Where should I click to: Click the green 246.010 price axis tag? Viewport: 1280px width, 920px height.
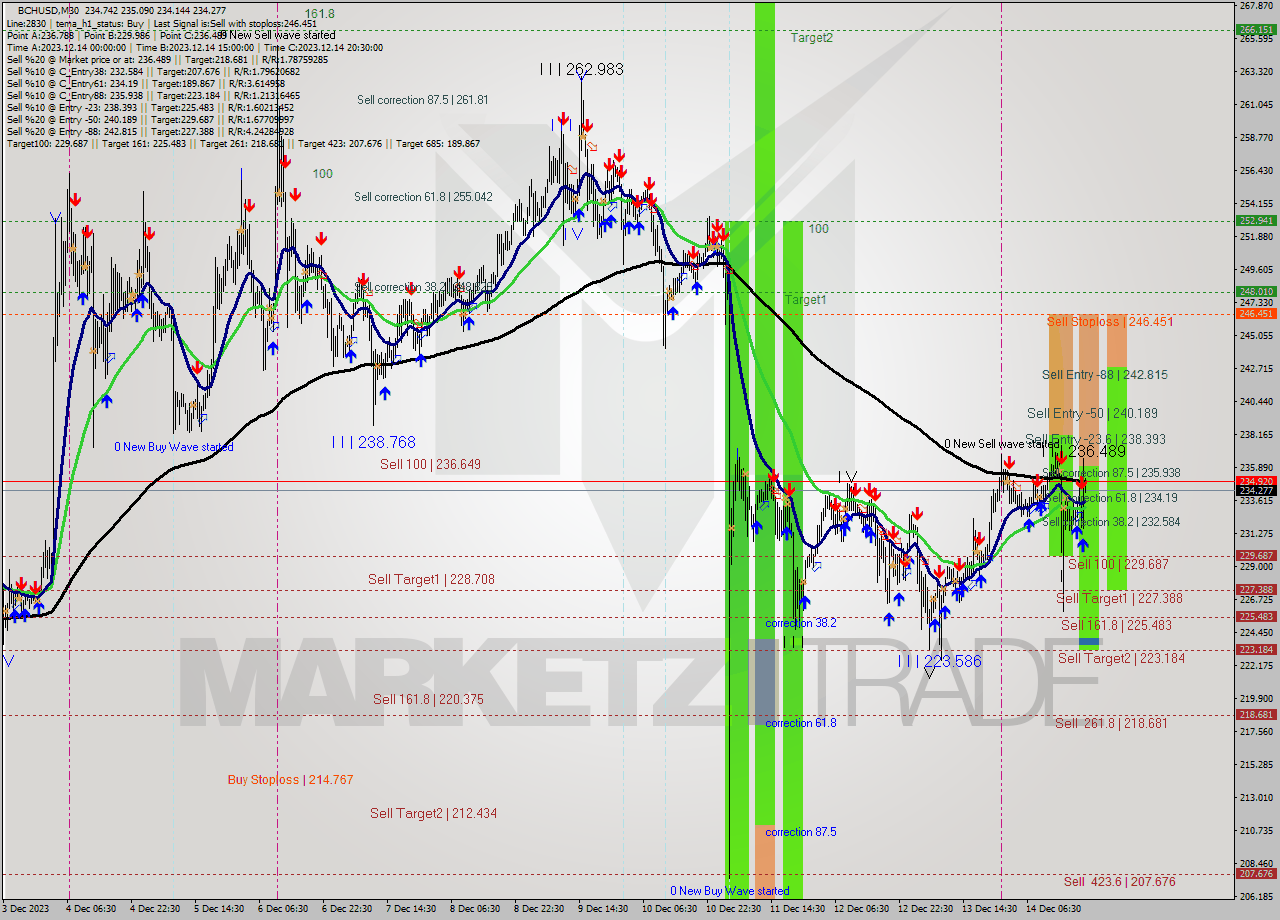click(x=1257, y=292)
